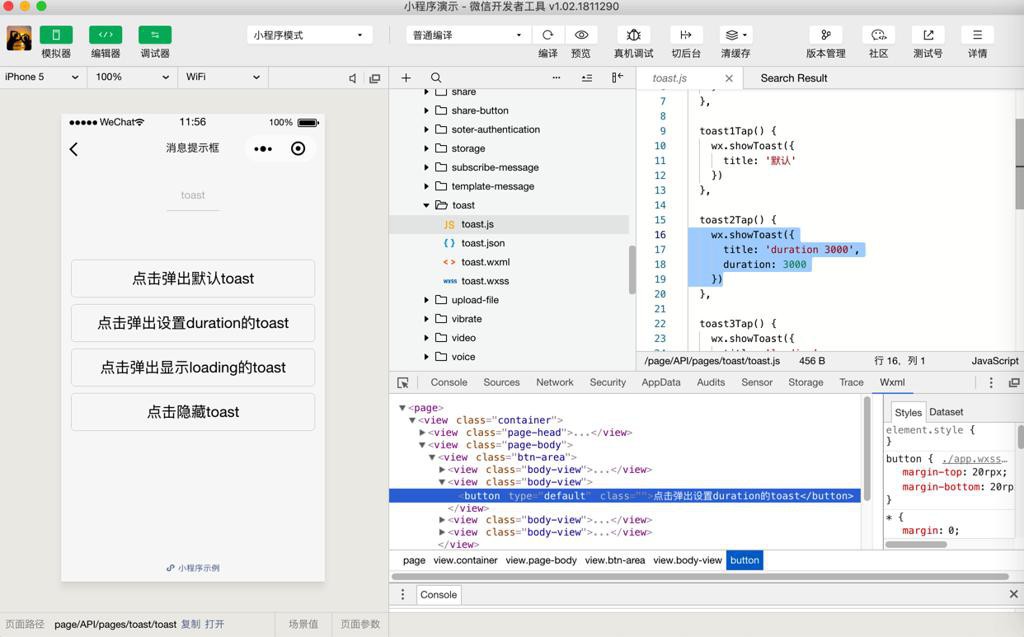
Task: Switch to the Storage tab
Action: point(805,382)
